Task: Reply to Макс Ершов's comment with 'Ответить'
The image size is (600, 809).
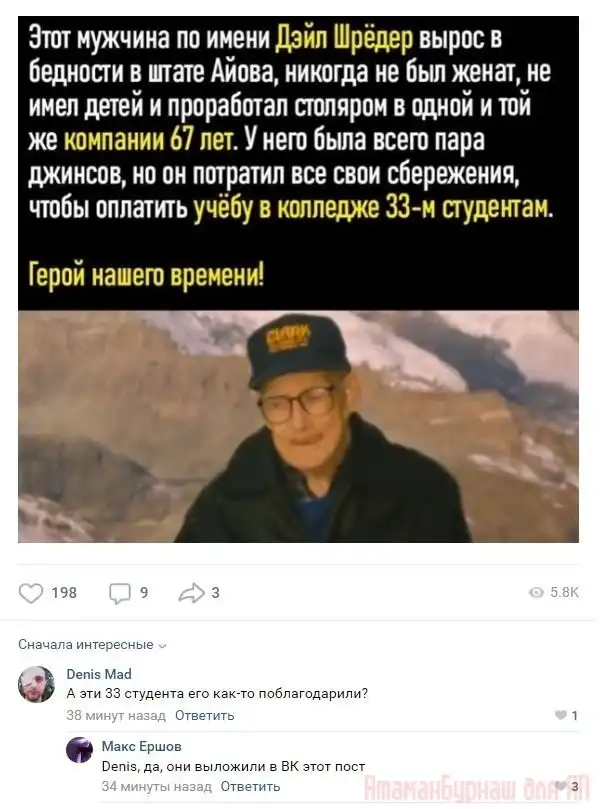Action: click(250, 786)
